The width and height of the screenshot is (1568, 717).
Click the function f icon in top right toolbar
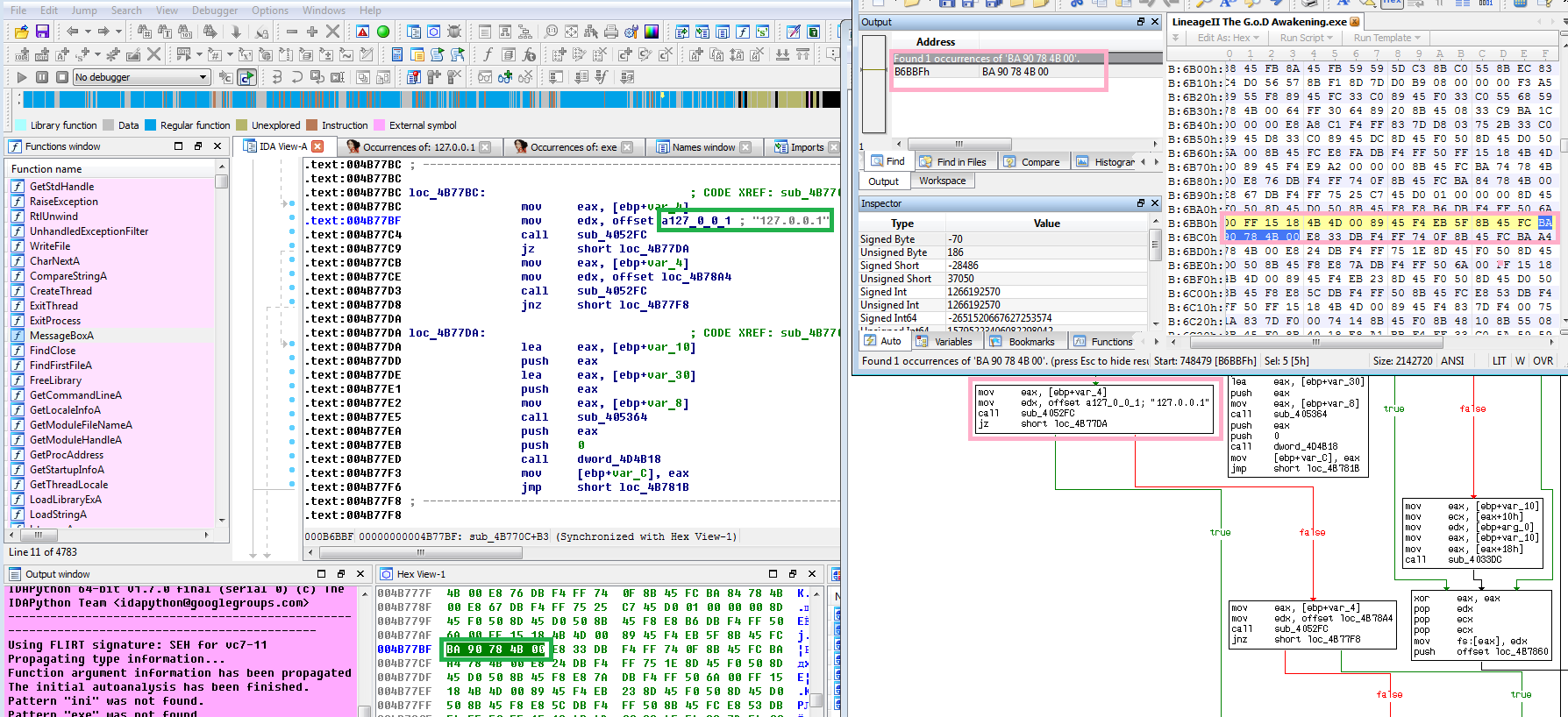click(x=743, y=32)
